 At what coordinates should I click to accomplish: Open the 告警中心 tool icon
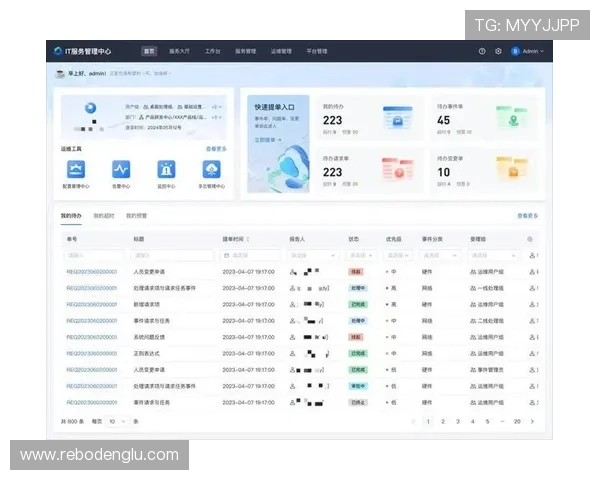click(121, 169)
